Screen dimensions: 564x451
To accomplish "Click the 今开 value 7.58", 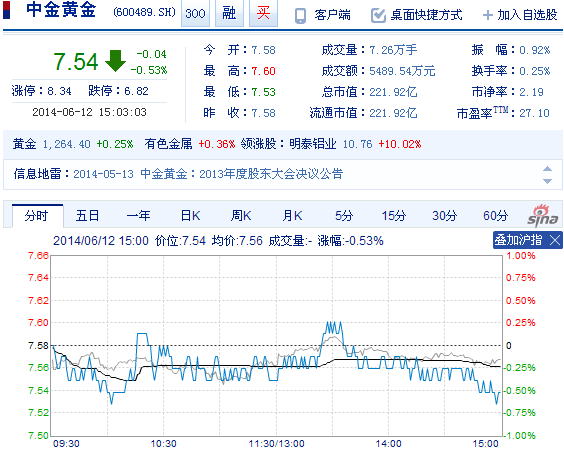I will (x=264, y=50).
